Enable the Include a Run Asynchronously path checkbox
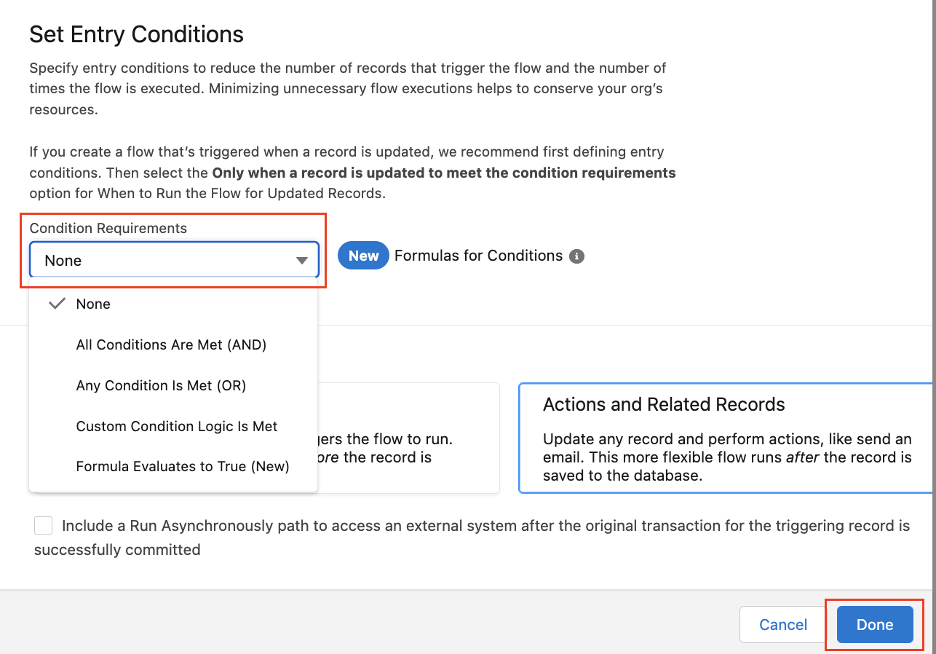Viewport: 936px width, 654px height. coord(42,525)
